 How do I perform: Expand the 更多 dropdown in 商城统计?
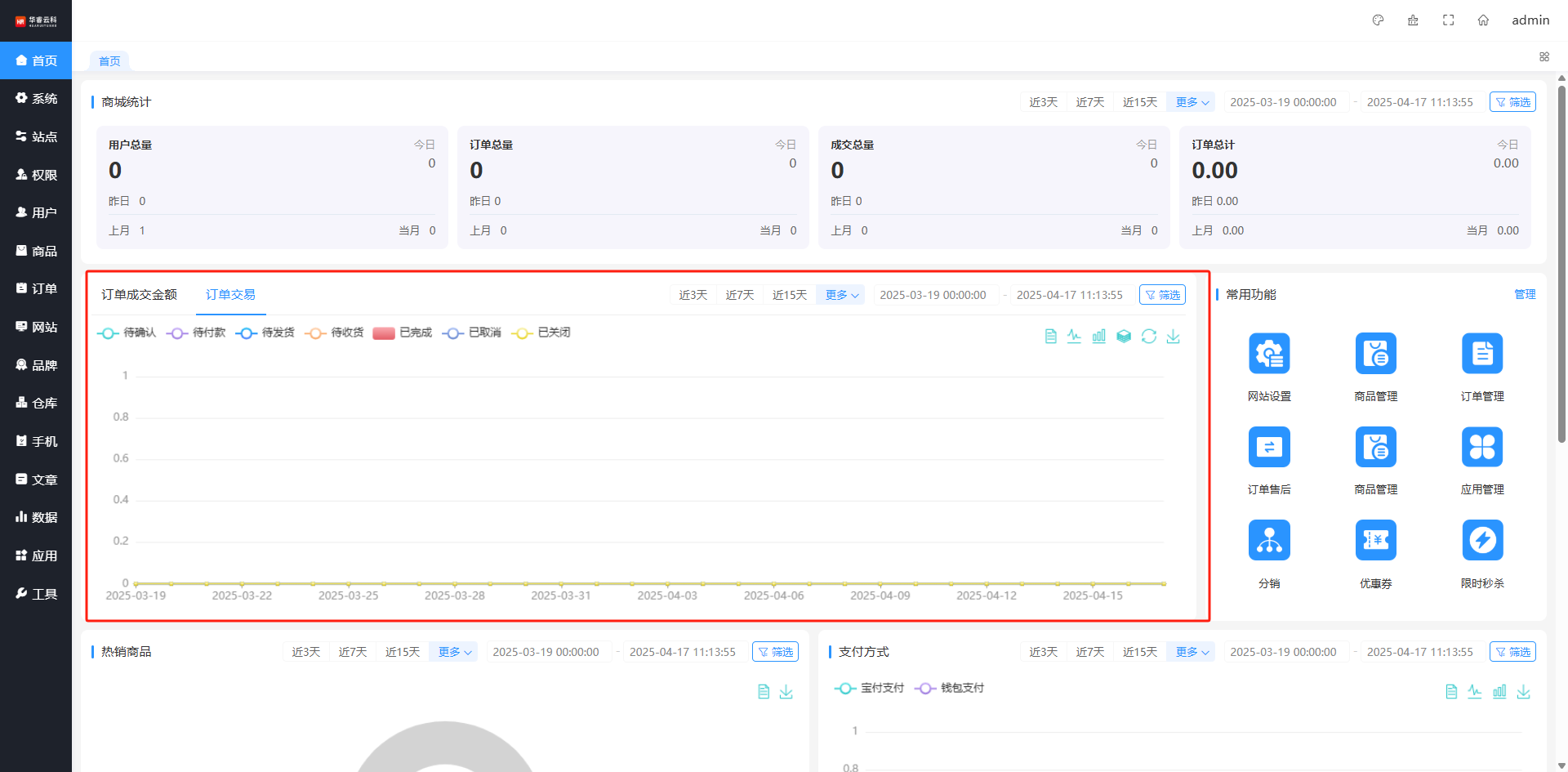[x=1192, y=102]
